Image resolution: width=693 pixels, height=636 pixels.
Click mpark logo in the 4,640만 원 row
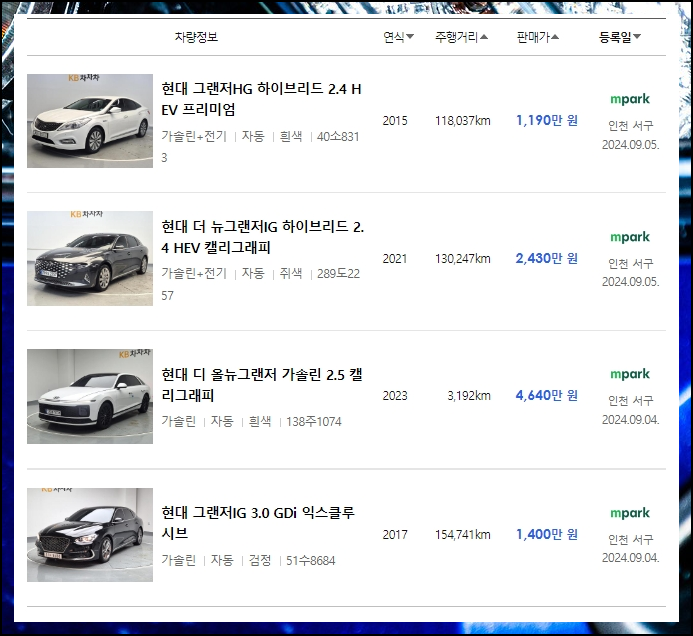click(x=630, y=374)
